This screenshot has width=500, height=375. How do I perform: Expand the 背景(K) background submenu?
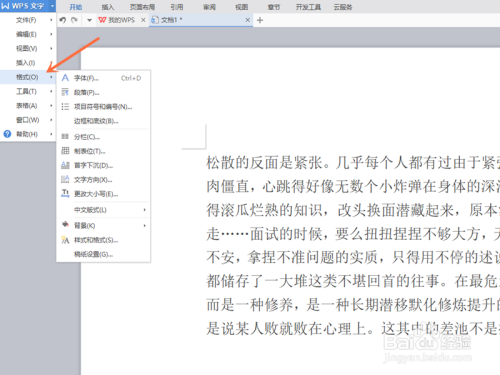click(103, 226)
